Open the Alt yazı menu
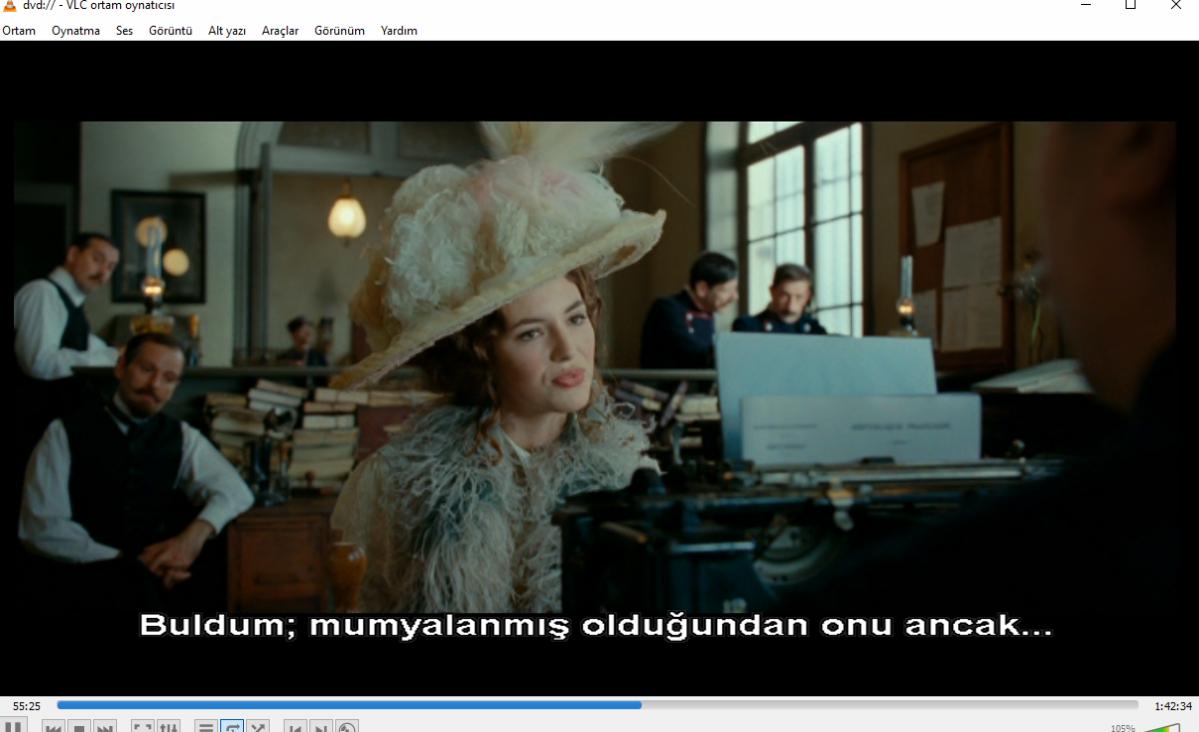Screen dimensions: 1199x732 tap(227, 31)
